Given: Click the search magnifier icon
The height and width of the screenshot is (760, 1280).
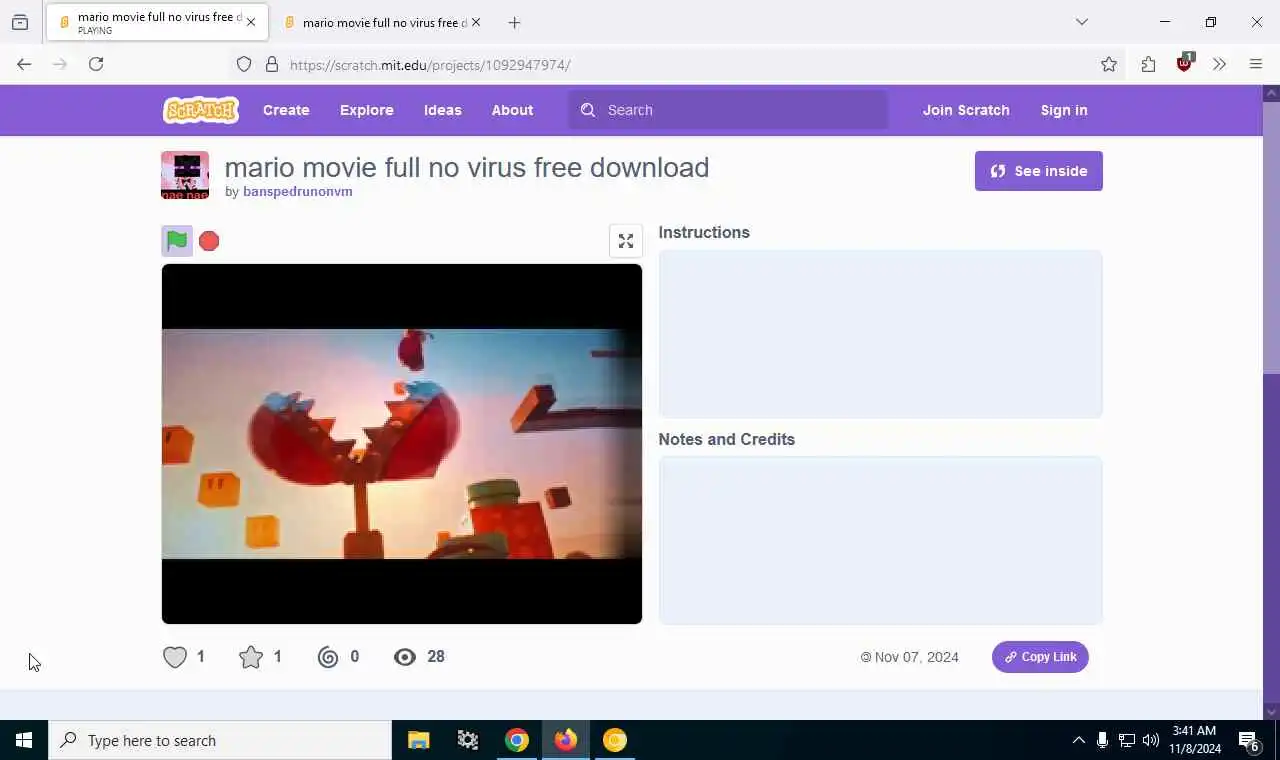Looking at the screenshot, I should [x=588, y=110].
